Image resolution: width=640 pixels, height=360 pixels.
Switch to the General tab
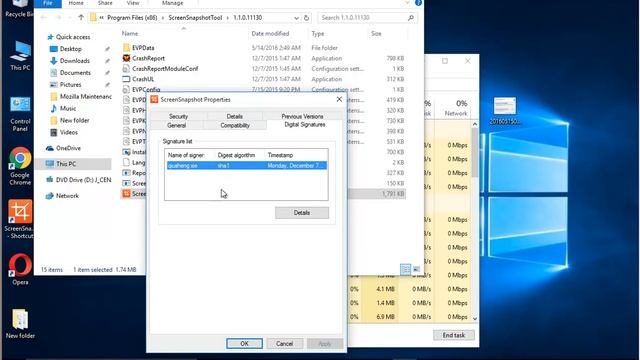[x=176, y=125]
